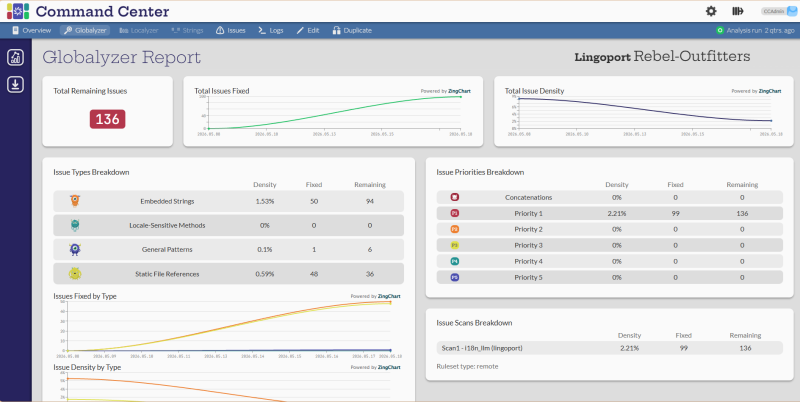Image resolution: width=800 pixels, height=402 pixels.
Task: Click the Command Center logo icon
Action: coord(18,11)
